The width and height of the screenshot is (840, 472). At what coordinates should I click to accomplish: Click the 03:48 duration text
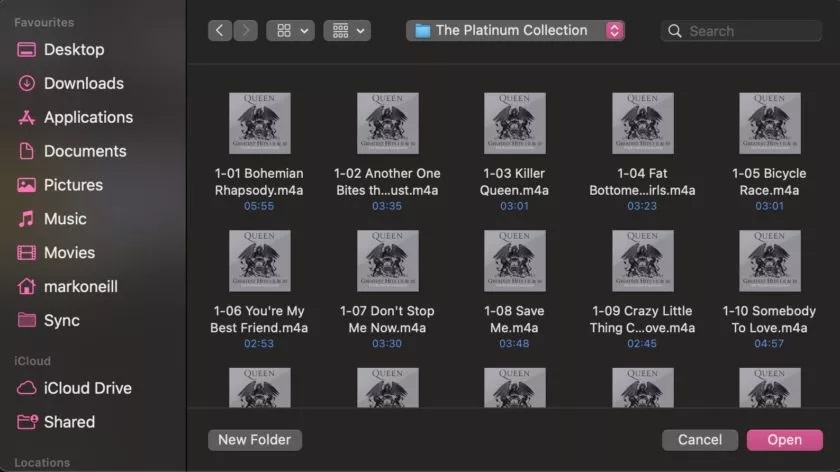tap(514, 344)
